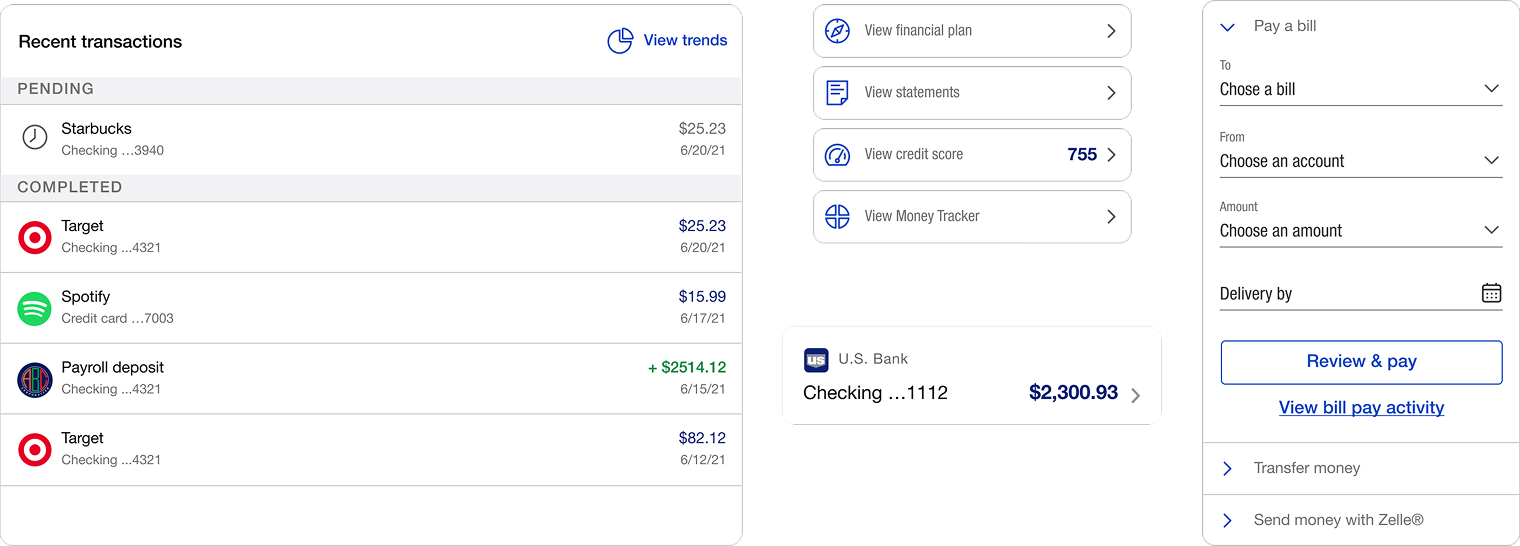Expand the Transfer money section
Image resolution: width=1520 pixels, height=546 pixels.
click(1361, 468)
